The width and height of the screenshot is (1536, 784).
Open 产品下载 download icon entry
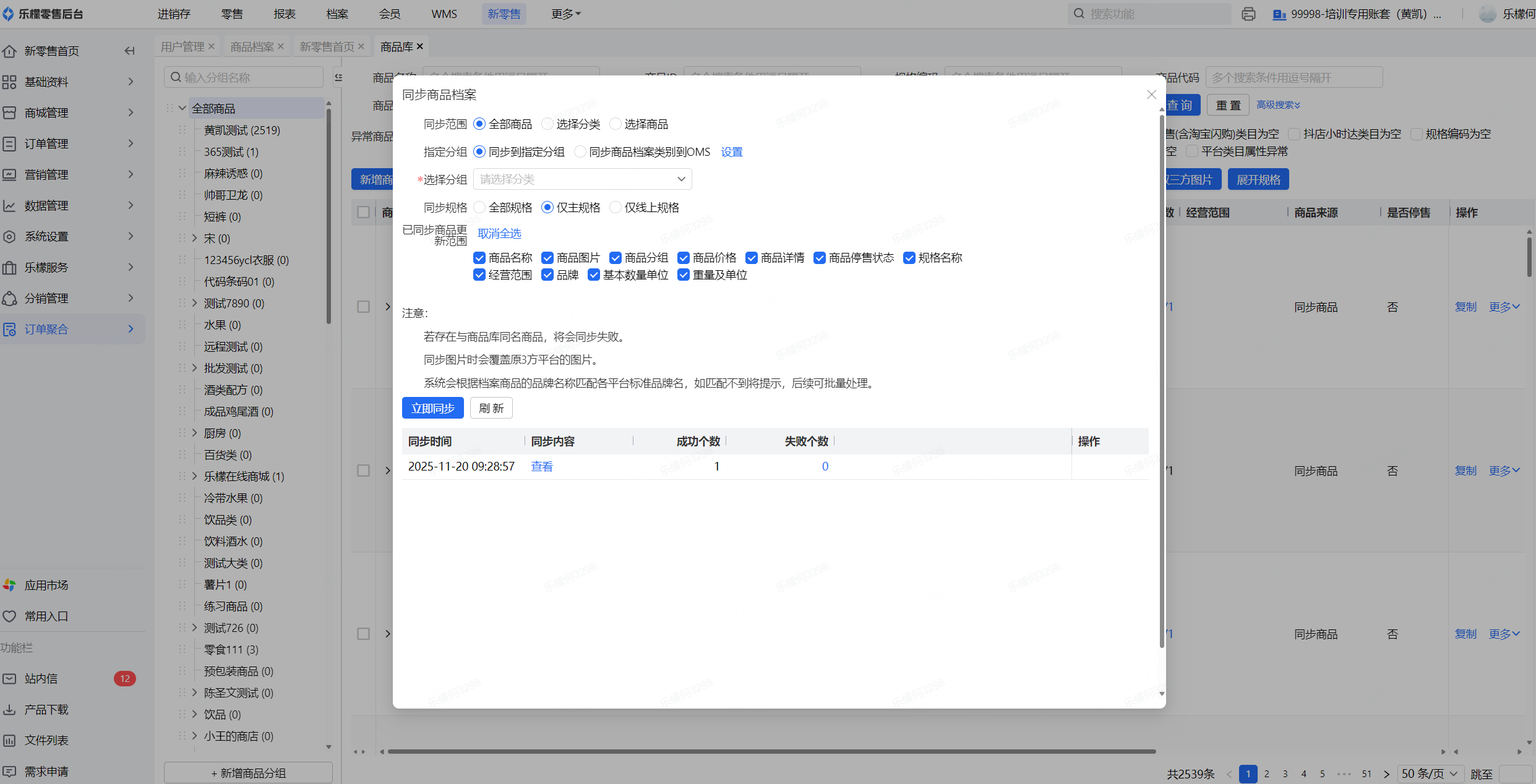[x=9, y=710]
